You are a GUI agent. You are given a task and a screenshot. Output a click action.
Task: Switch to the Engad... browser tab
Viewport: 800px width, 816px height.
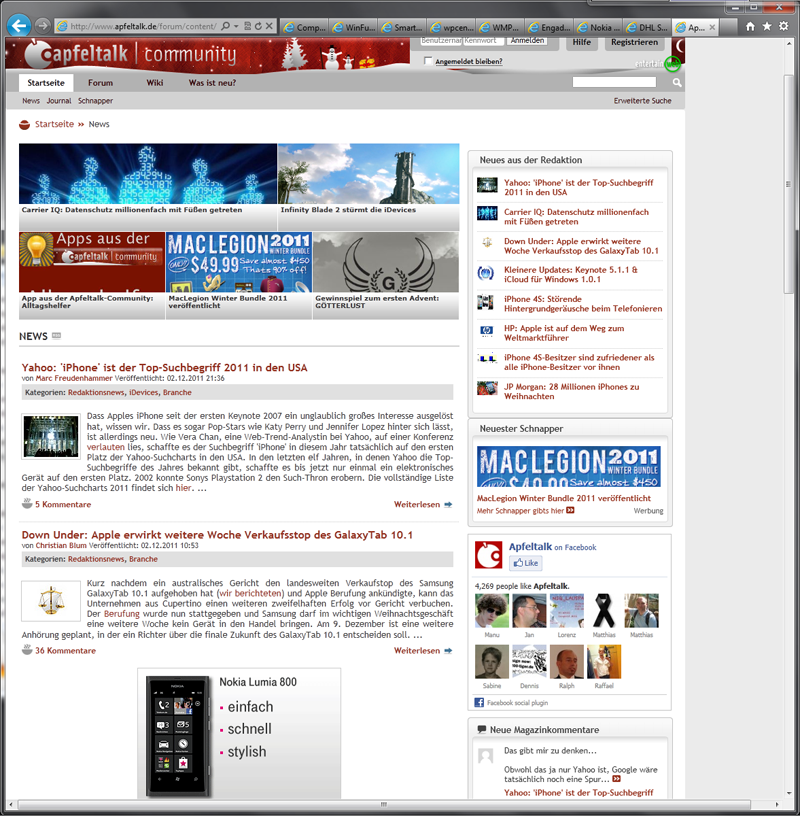click(549, 28)
